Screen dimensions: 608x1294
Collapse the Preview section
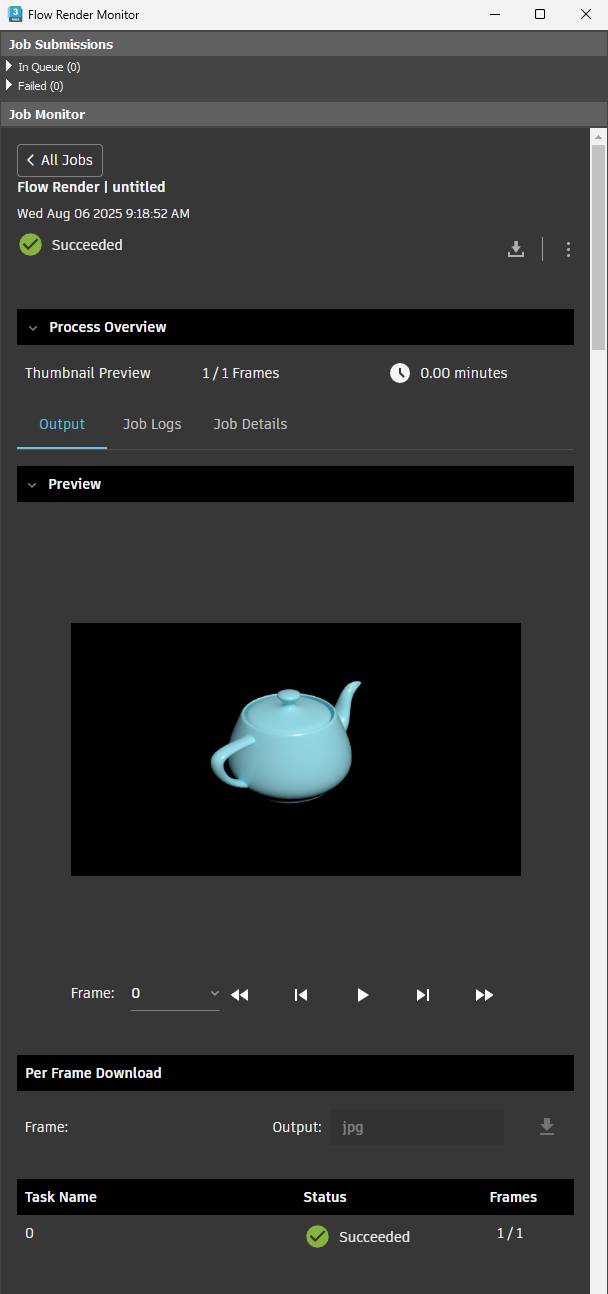tap(33, 484)
